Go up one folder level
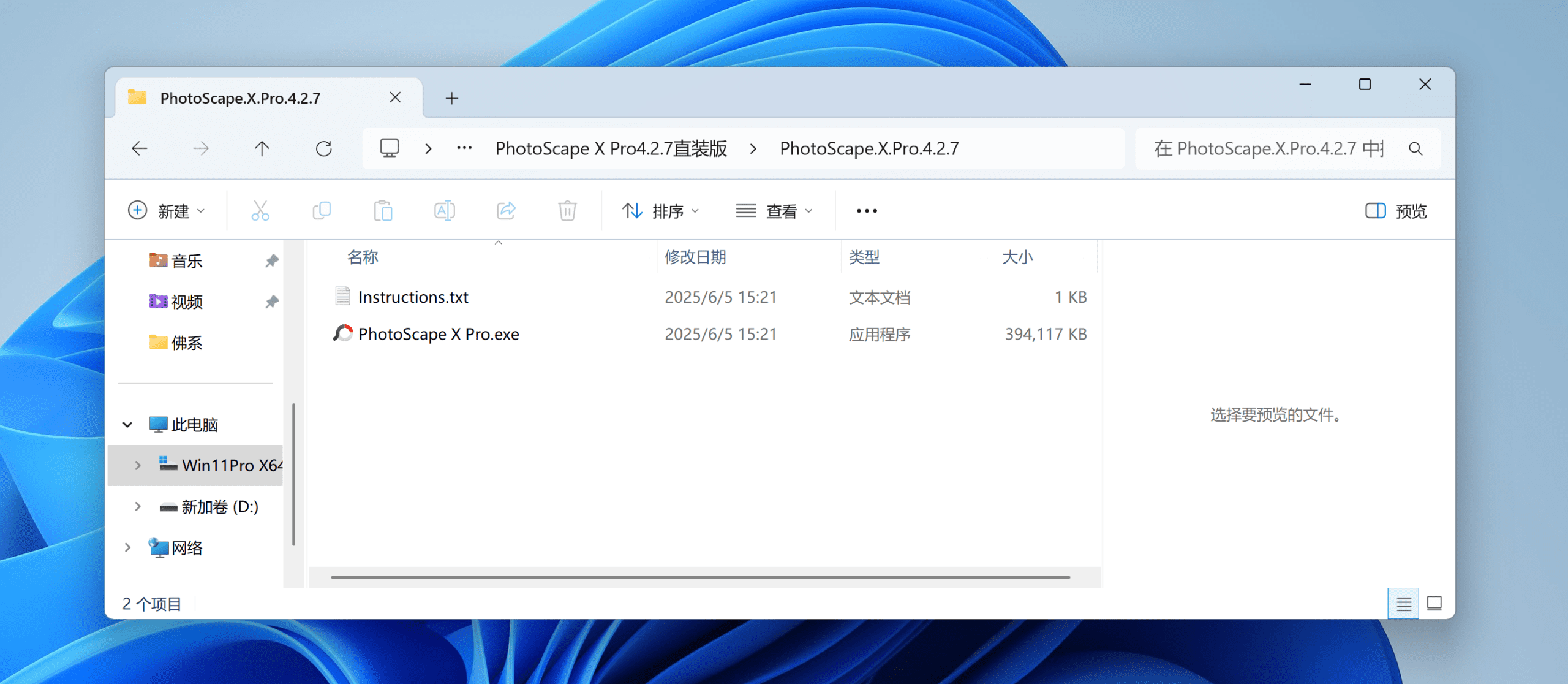 coord(262,148)
